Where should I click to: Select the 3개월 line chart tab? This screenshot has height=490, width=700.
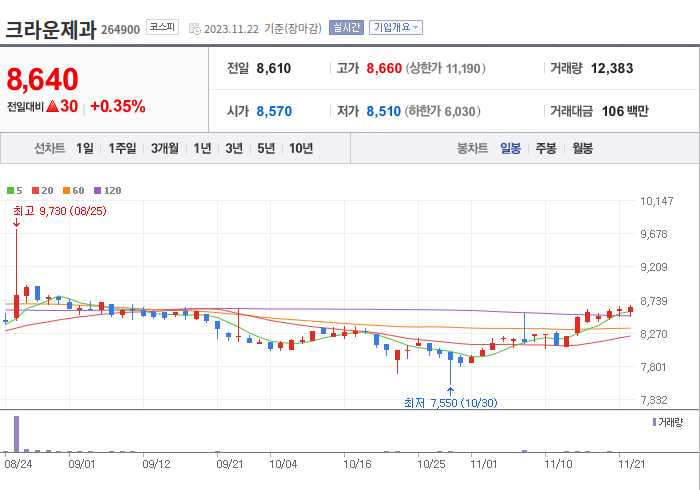[x=165, y=148]
